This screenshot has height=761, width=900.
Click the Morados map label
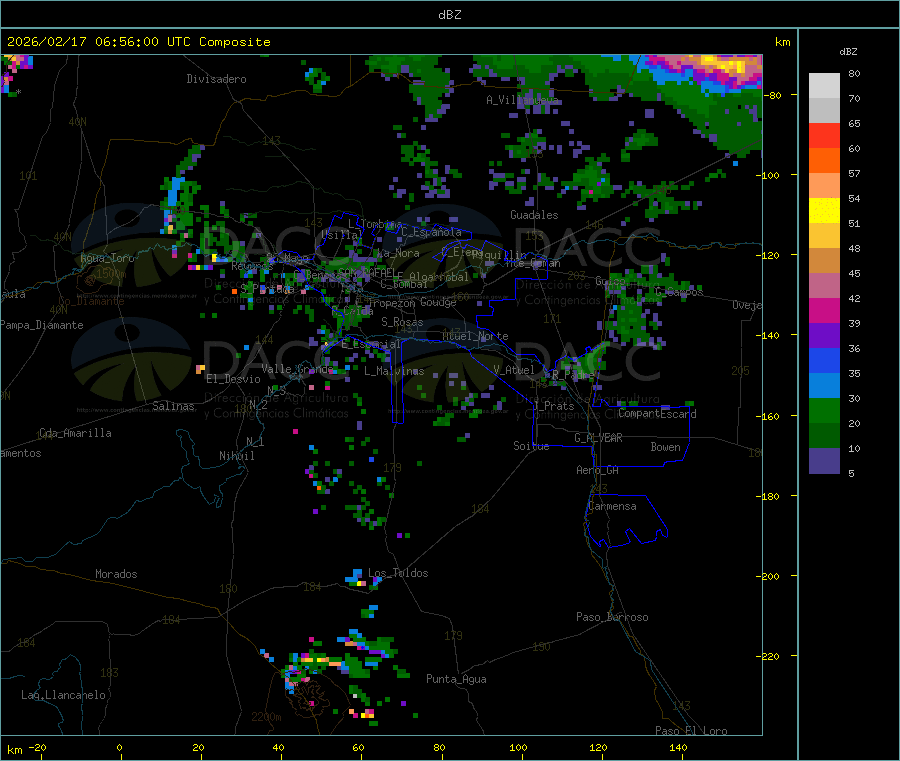click(116, 574)
